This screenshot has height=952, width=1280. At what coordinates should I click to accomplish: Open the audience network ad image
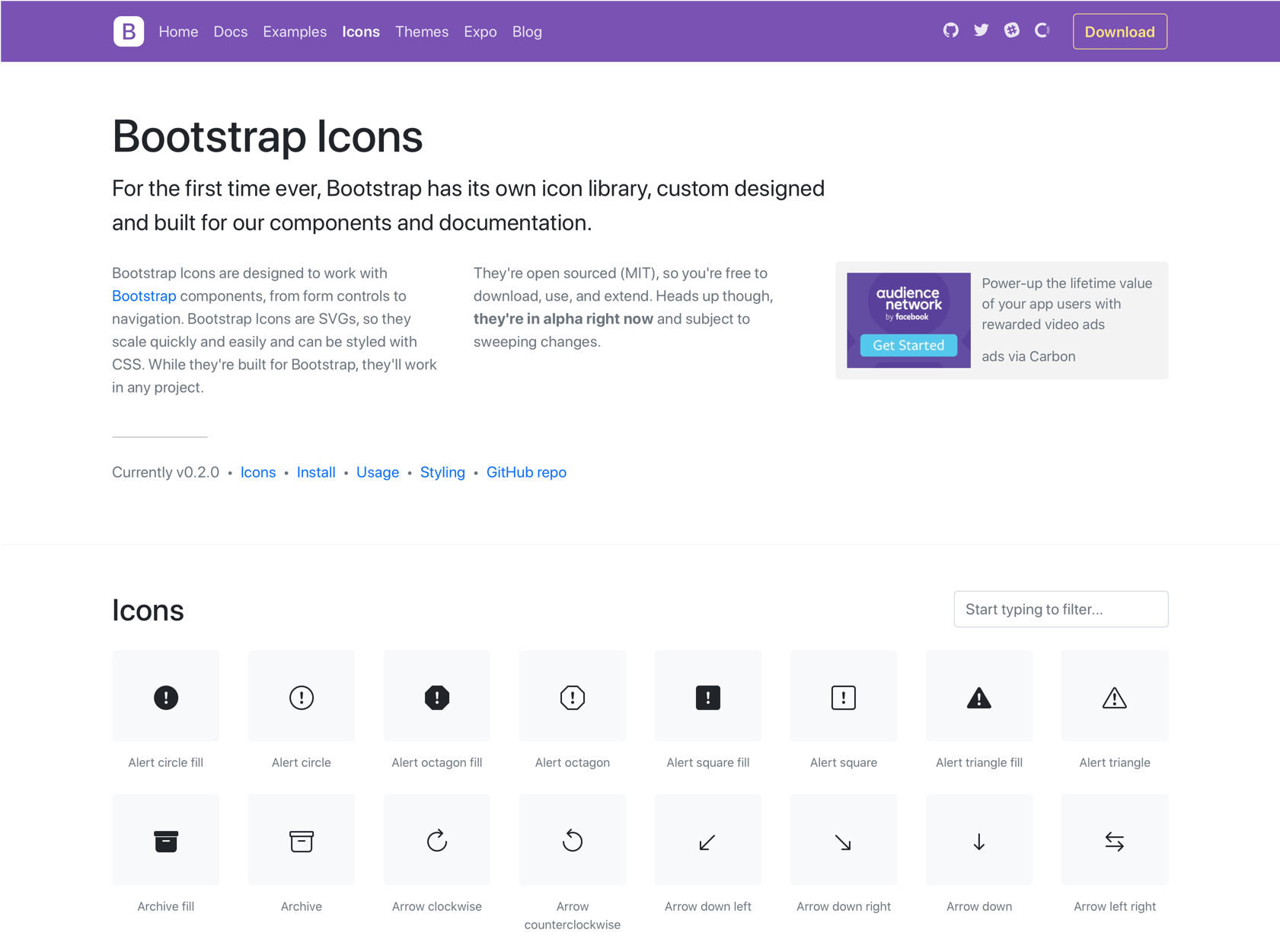(908, 321)
